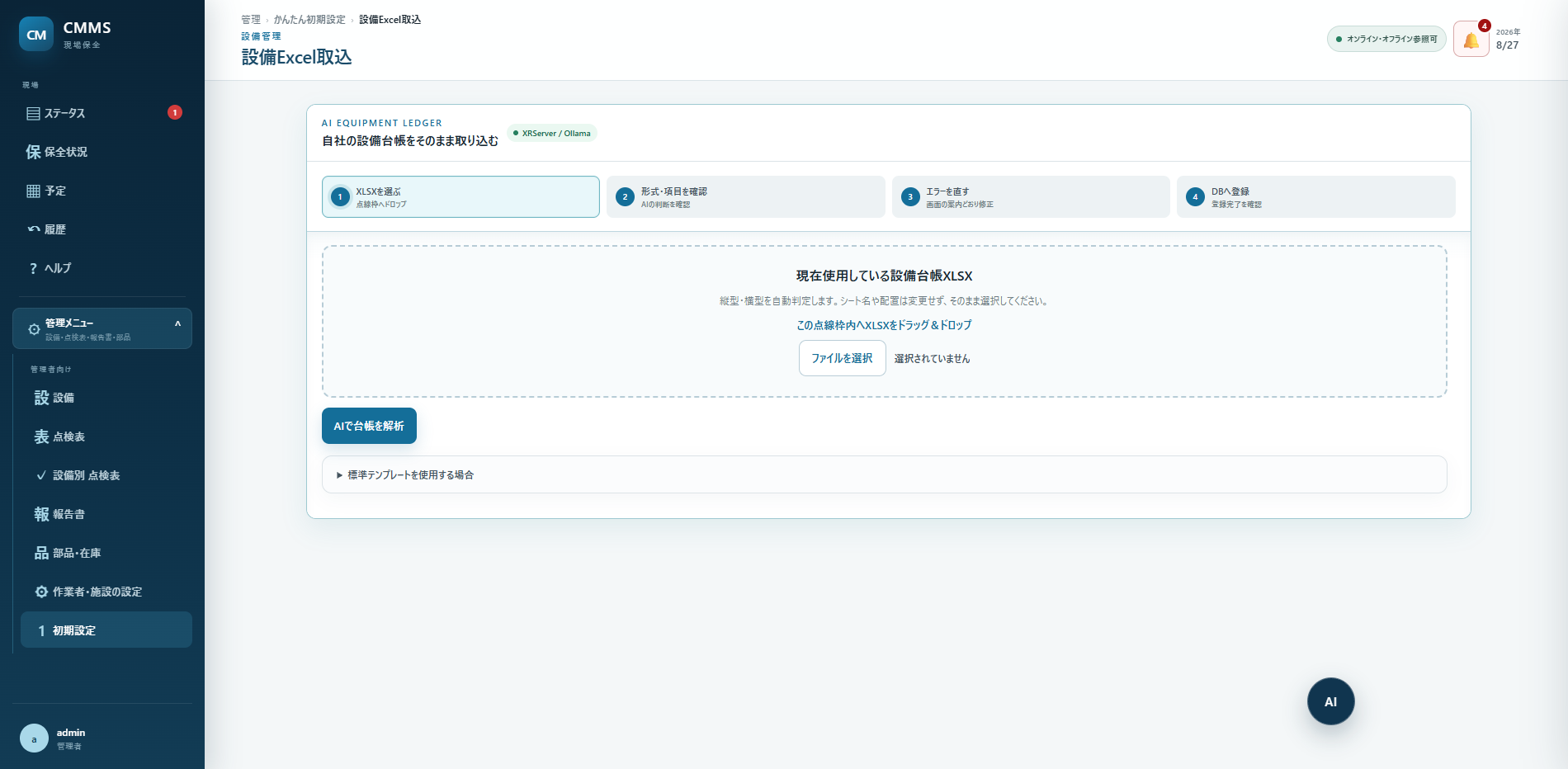1568x769 pixels.
Task: Open 保全状況 in sidebar
Action: click(x=102, y=152)
